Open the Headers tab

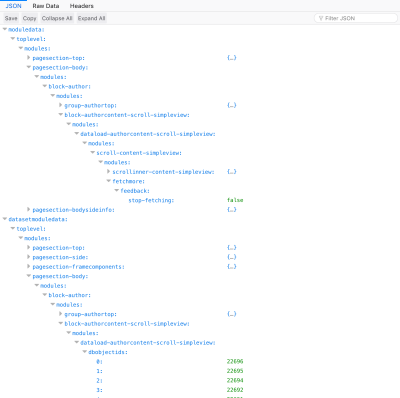click(82, 6)
